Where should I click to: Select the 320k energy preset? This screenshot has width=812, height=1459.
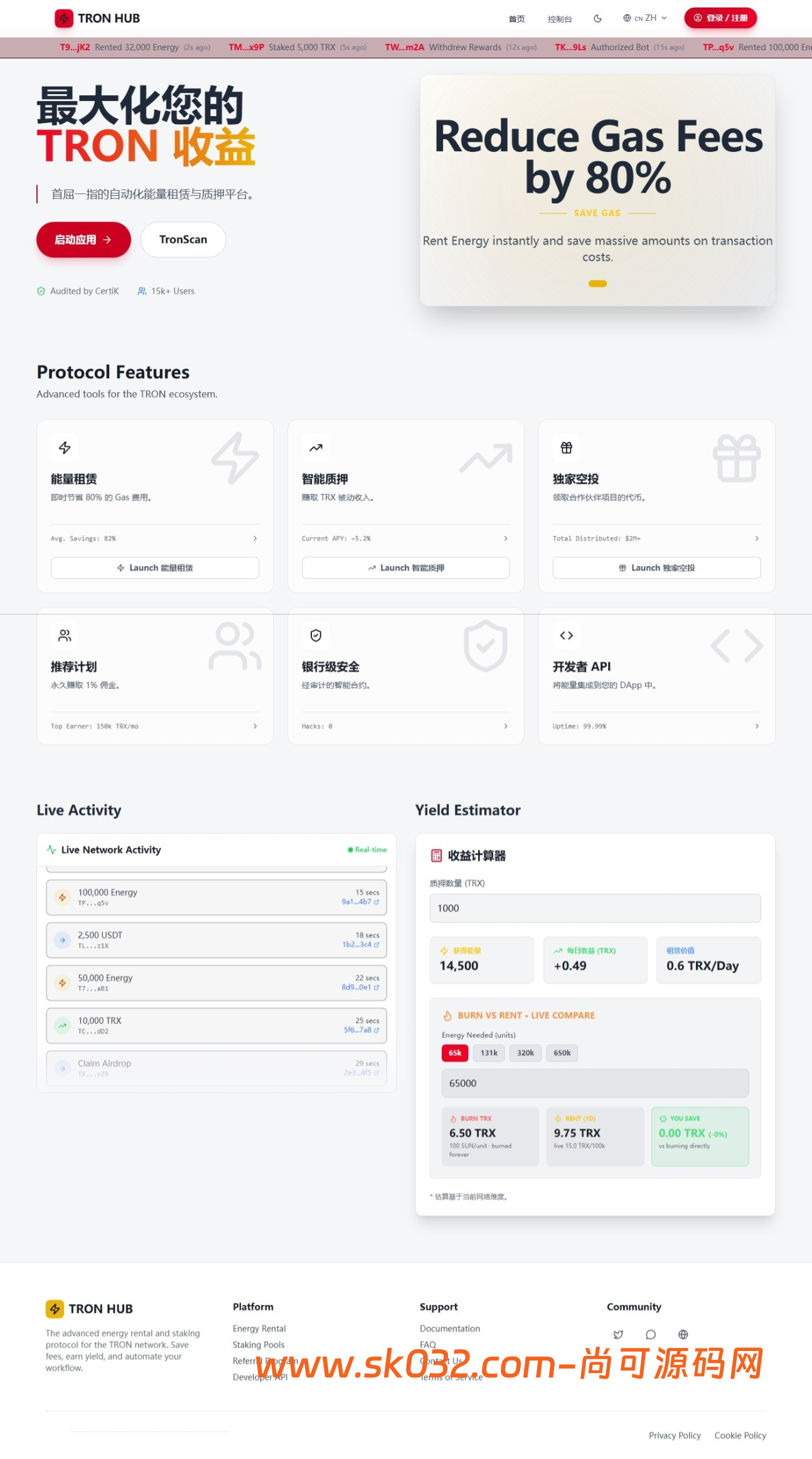pyautogui.click(x=526, y=1053)
